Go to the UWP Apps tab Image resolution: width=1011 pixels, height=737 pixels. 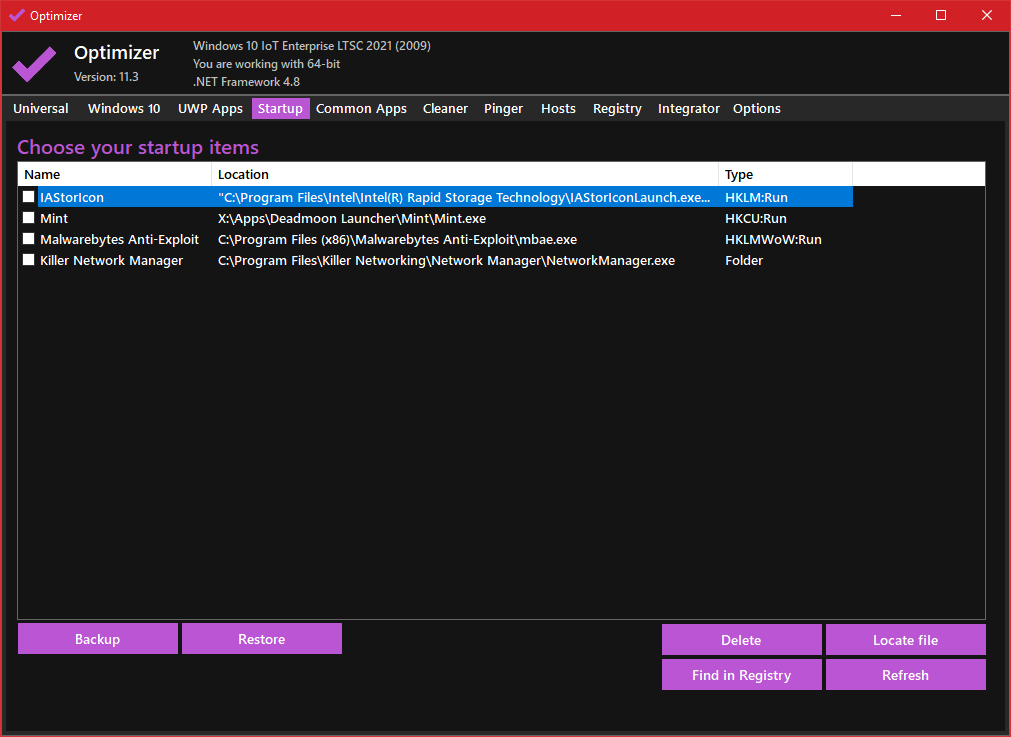click(210, 109)
